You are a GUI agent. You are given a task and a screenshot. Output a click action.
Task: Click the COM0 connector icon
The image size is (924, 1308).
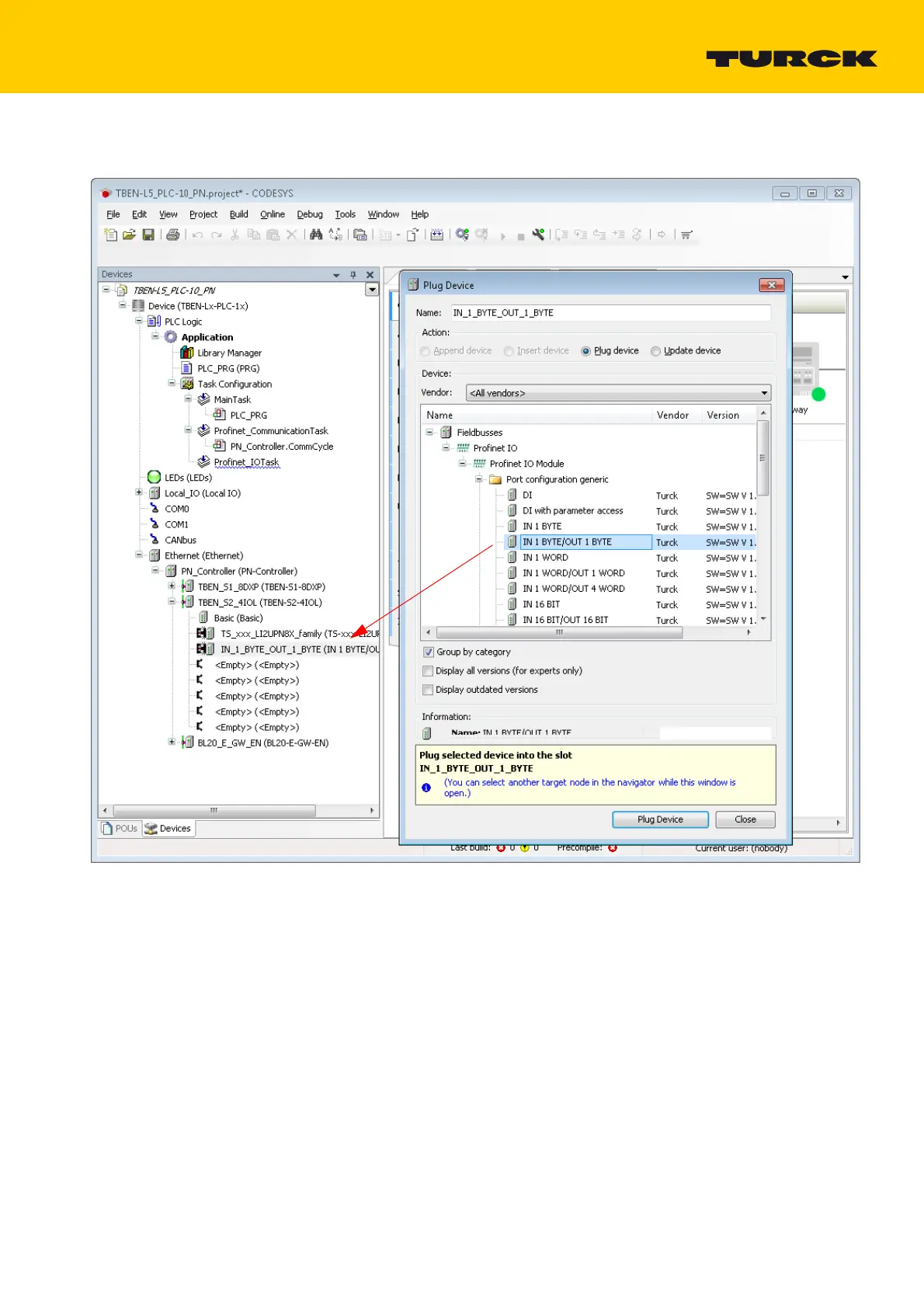click(x=155, y=509)
